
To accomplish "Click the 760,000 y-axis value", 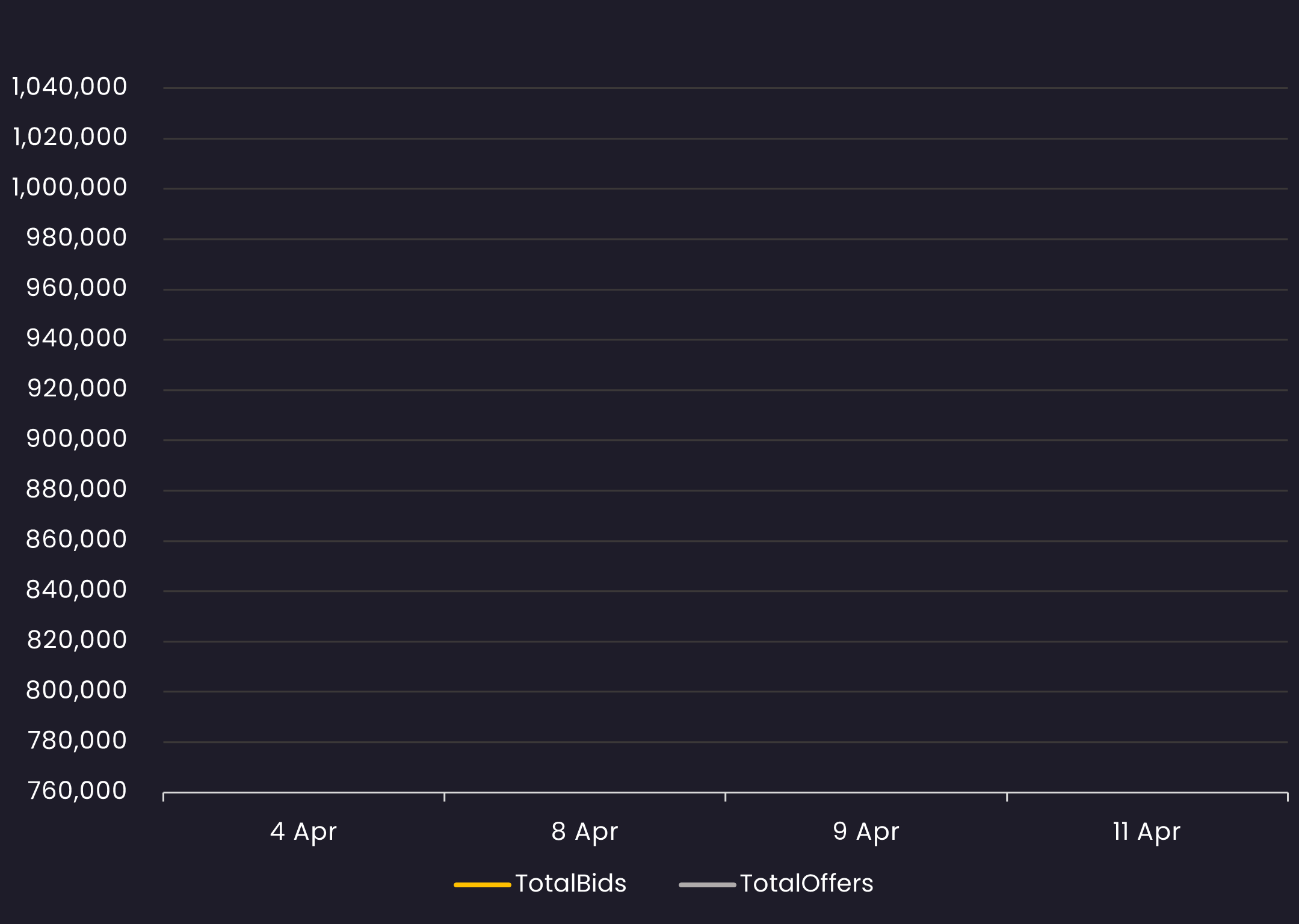I will point(77,791).
